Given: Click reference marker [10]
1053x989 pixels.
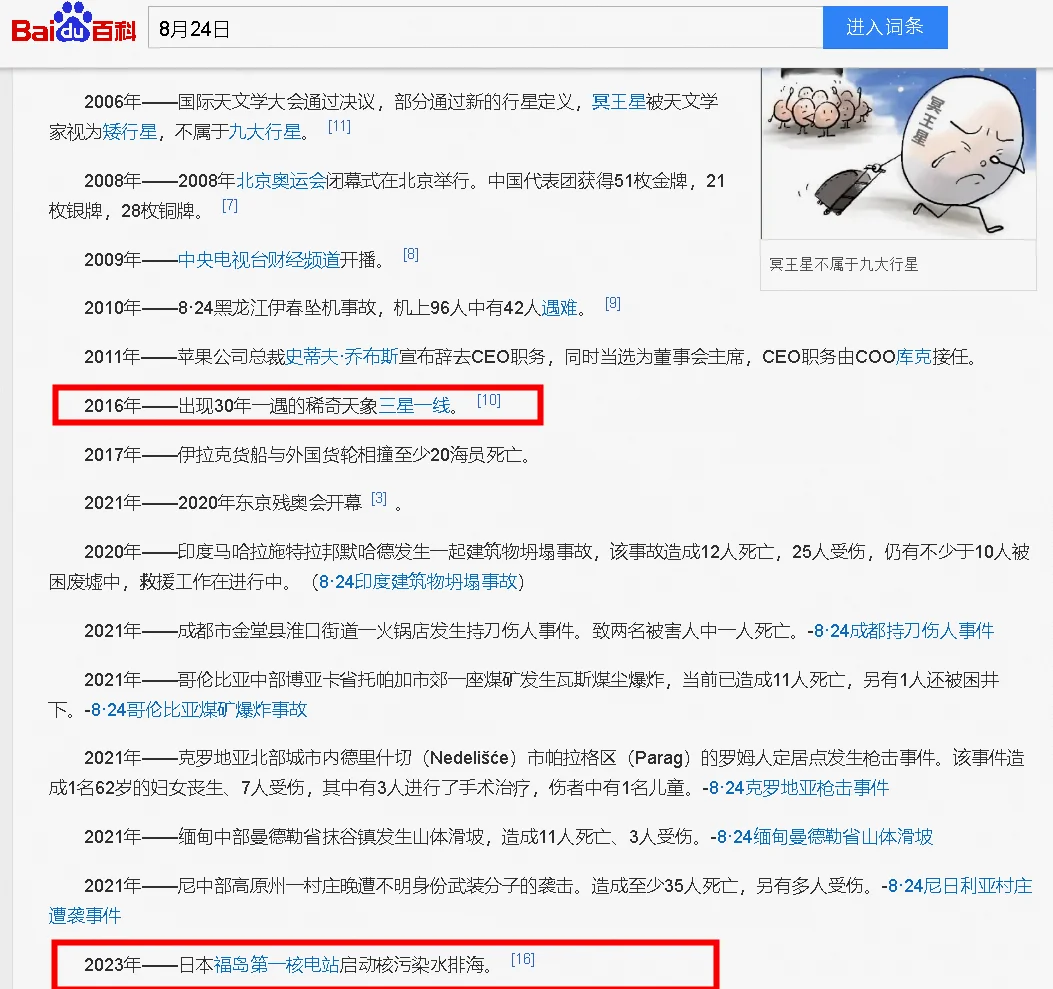Looking at the screenshot, I should pyautogui.click(x=489, y=401).
